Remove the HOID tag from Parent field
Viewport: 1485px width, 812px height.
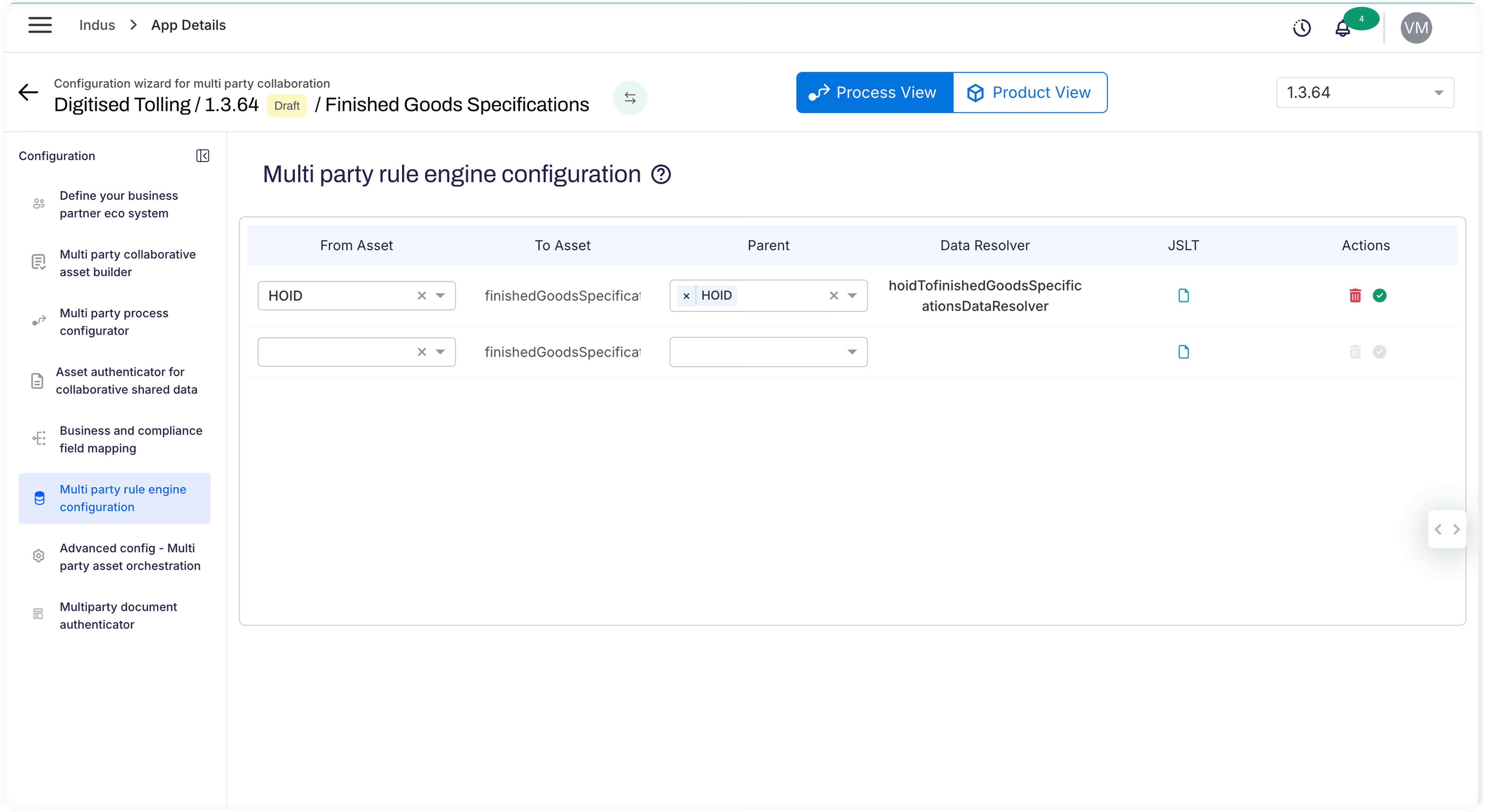[x=686, y=296]
